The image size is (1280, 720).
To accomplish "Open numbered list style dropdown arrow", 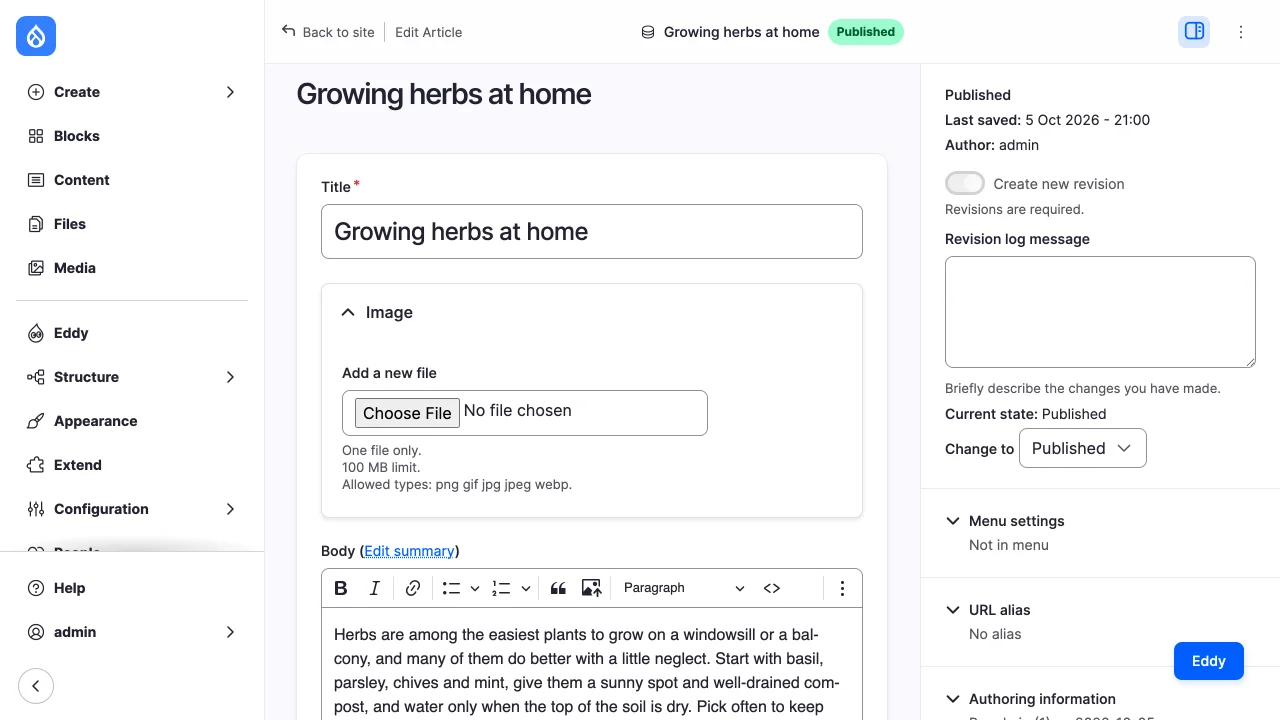I will (525, 588).
